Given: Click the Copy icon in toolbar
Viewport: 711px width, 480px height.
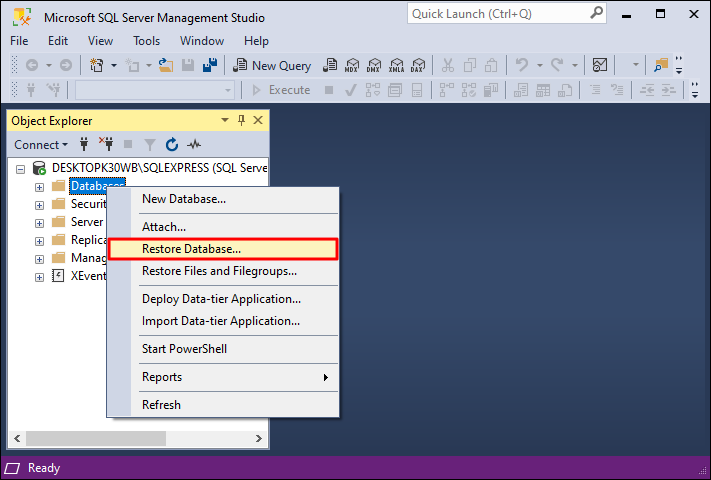Looking at the screenshot, I should click(470, 66).
